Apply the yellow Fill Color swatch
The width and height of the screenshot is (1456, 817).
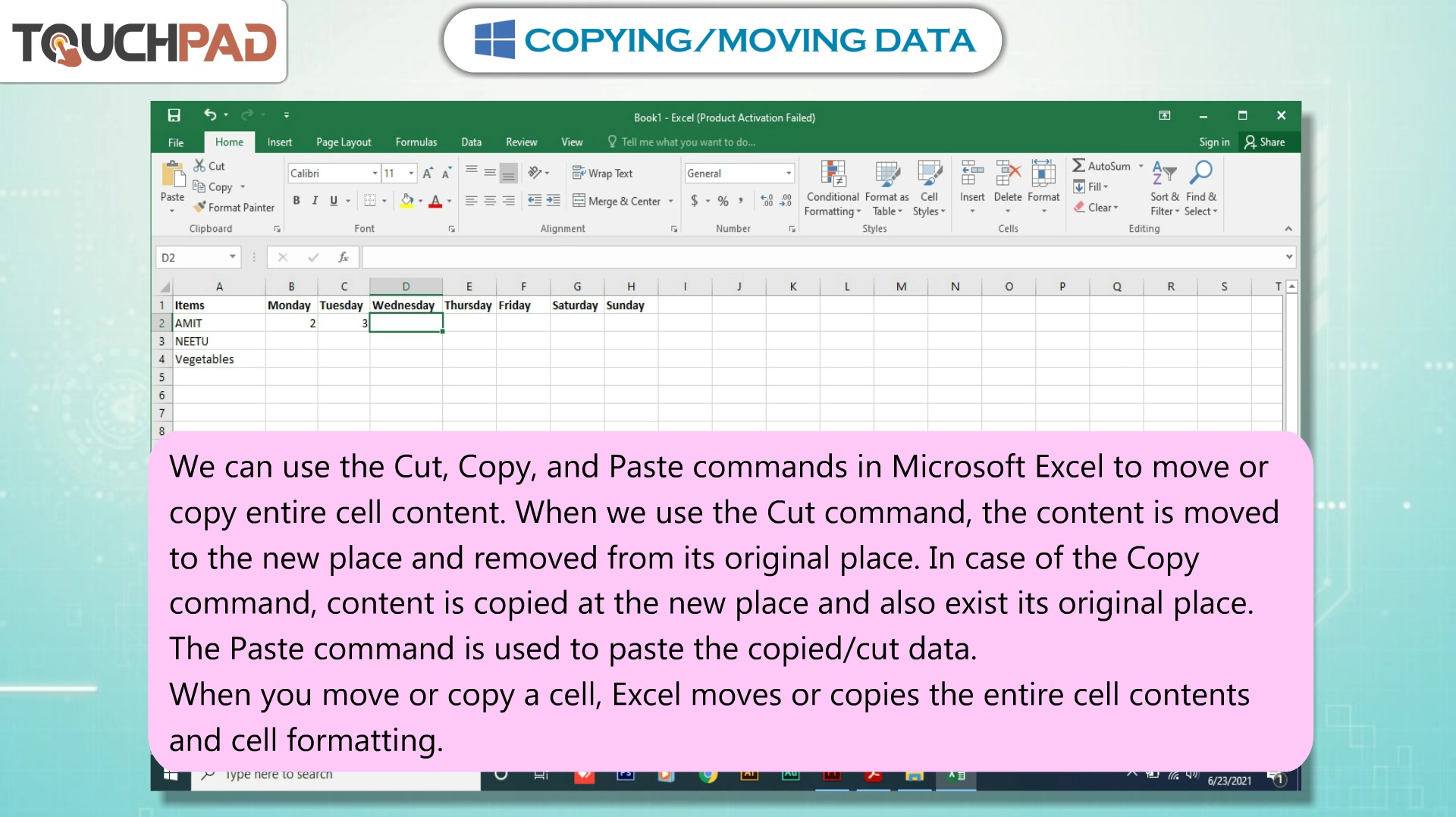[x=406, y=201]
